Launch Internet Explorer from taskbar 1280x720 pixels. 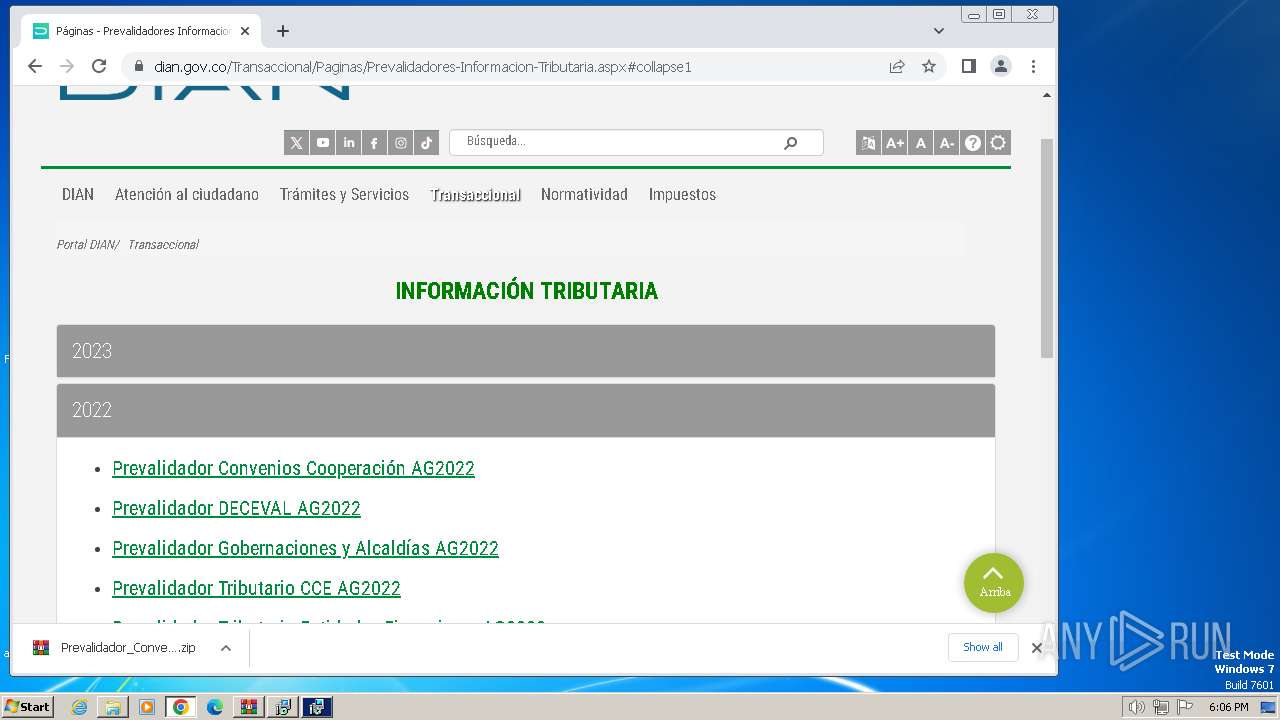(x=79, y=707)
